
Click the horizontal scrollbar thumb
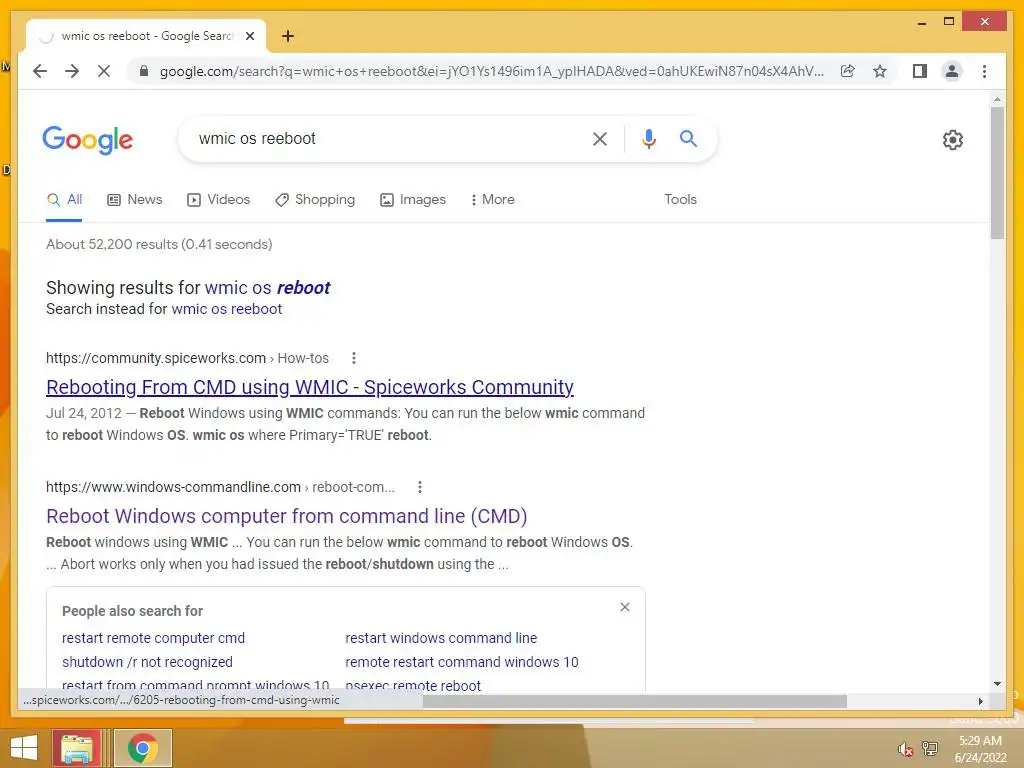(x=635, y=701)
